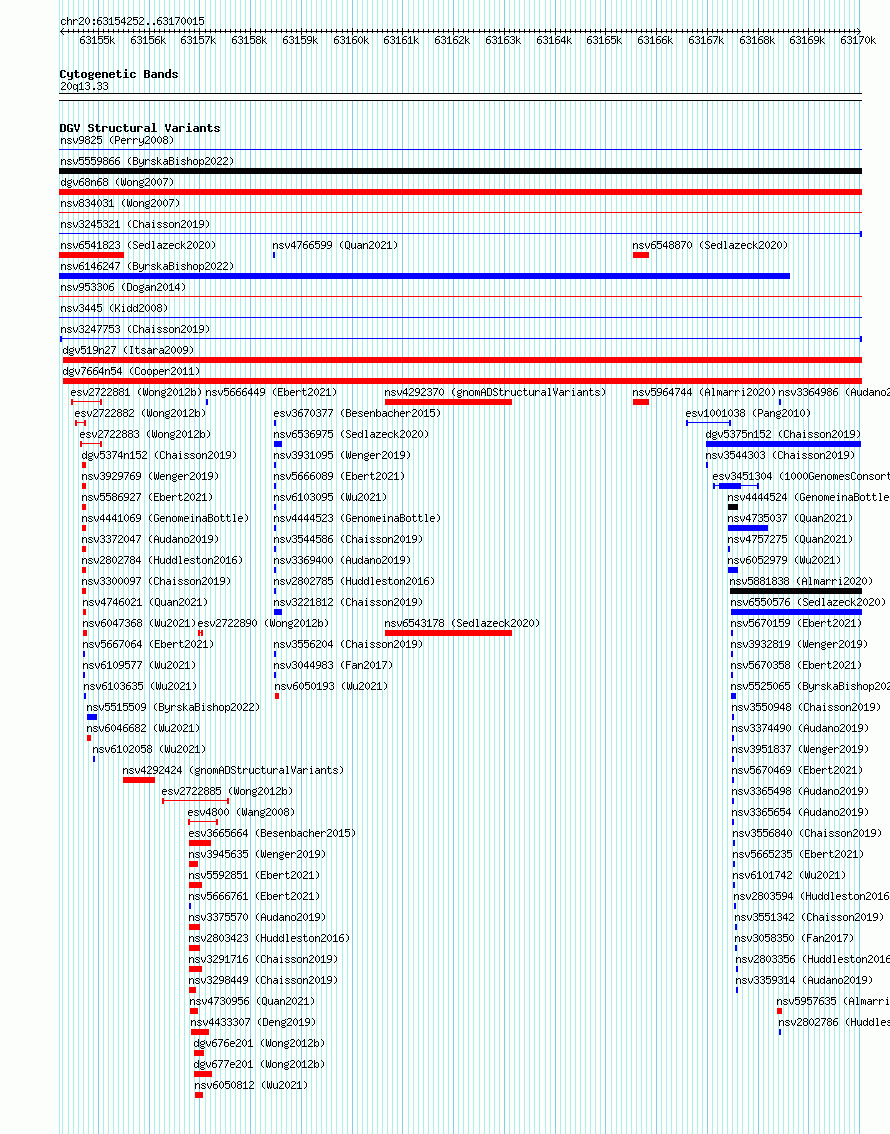Open nsv953306 (Dogan2014) variant
Image resolution: width=890 pixels, height=1134 pixels.
123,287
